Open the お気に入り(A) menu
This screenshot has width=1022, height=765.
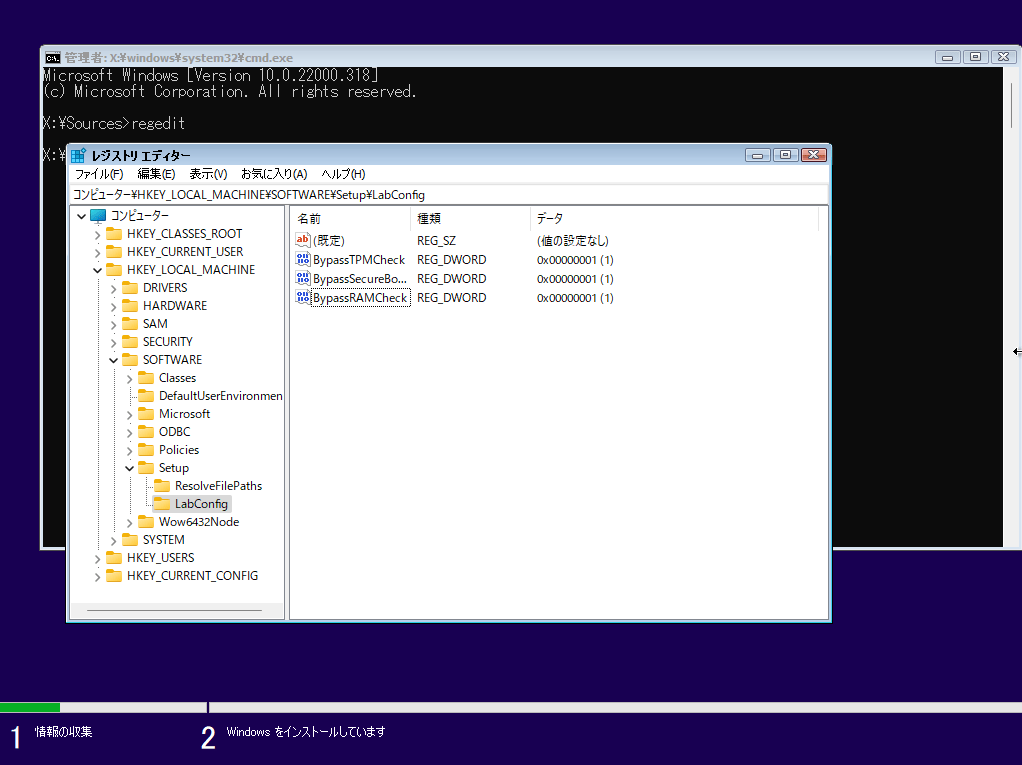point(274,174)
